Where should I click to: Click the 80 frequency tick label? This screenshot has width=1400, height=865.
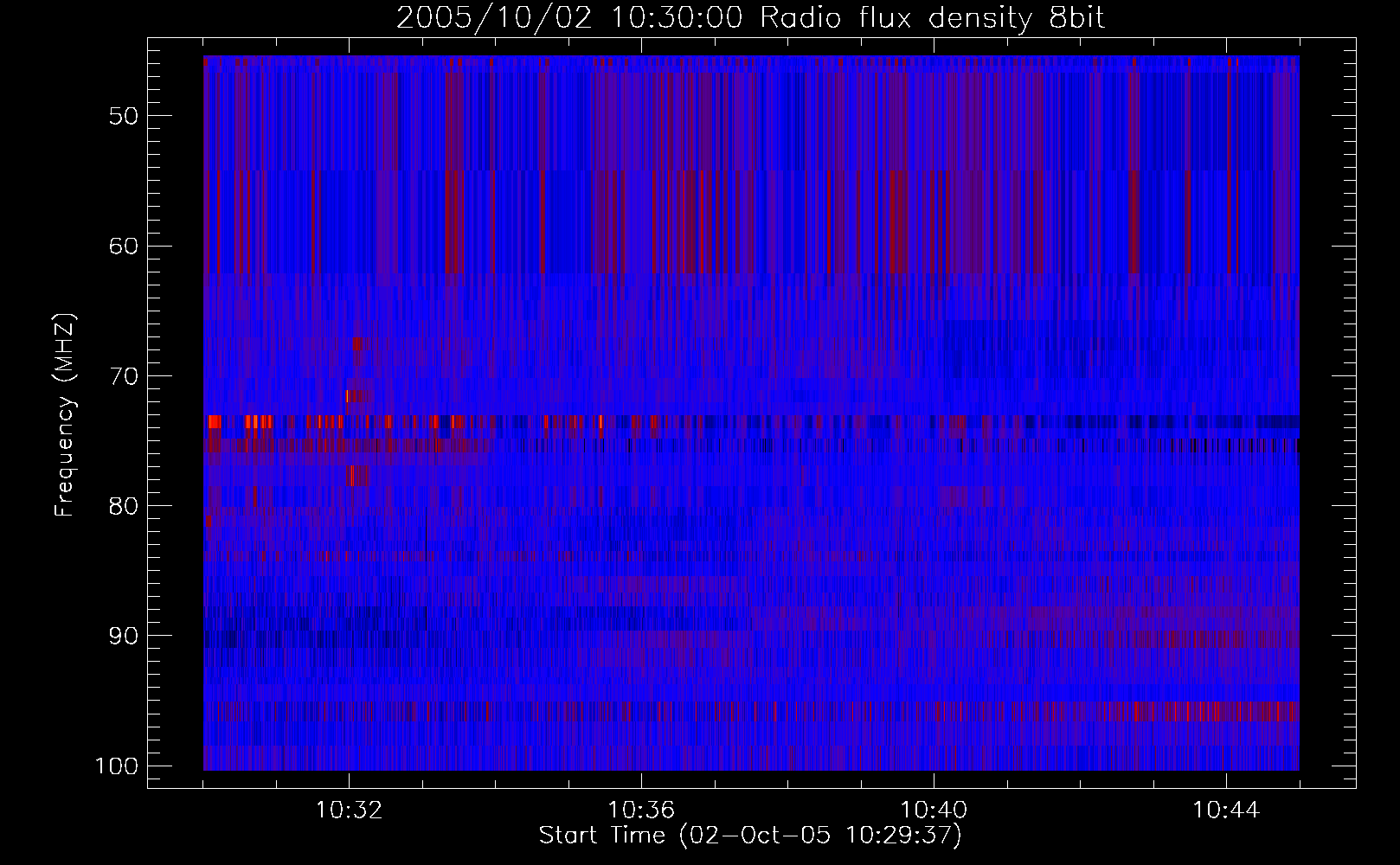[124, 506]
